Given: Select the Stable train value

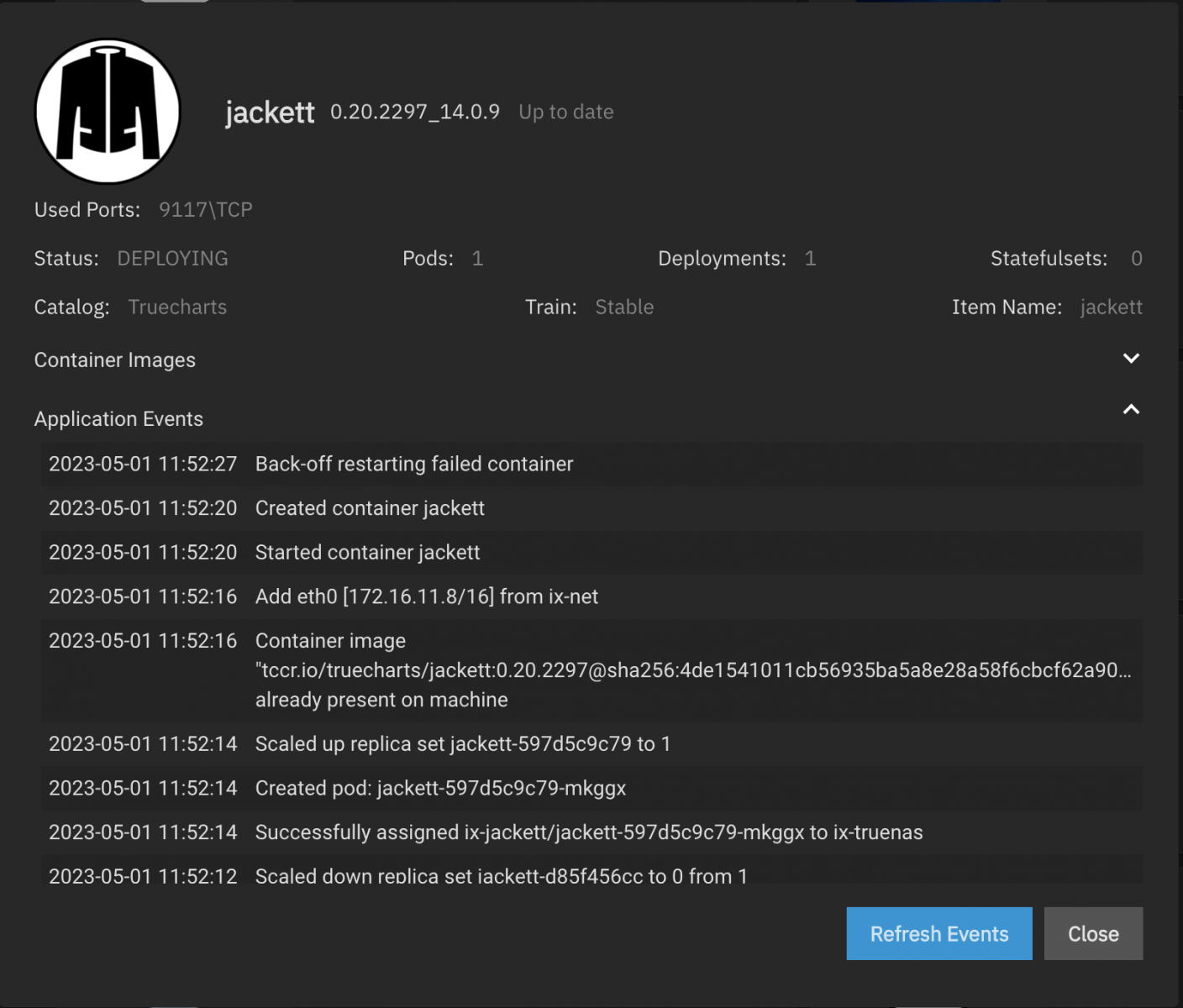Looking at the screenshot, I should [624, 307].
